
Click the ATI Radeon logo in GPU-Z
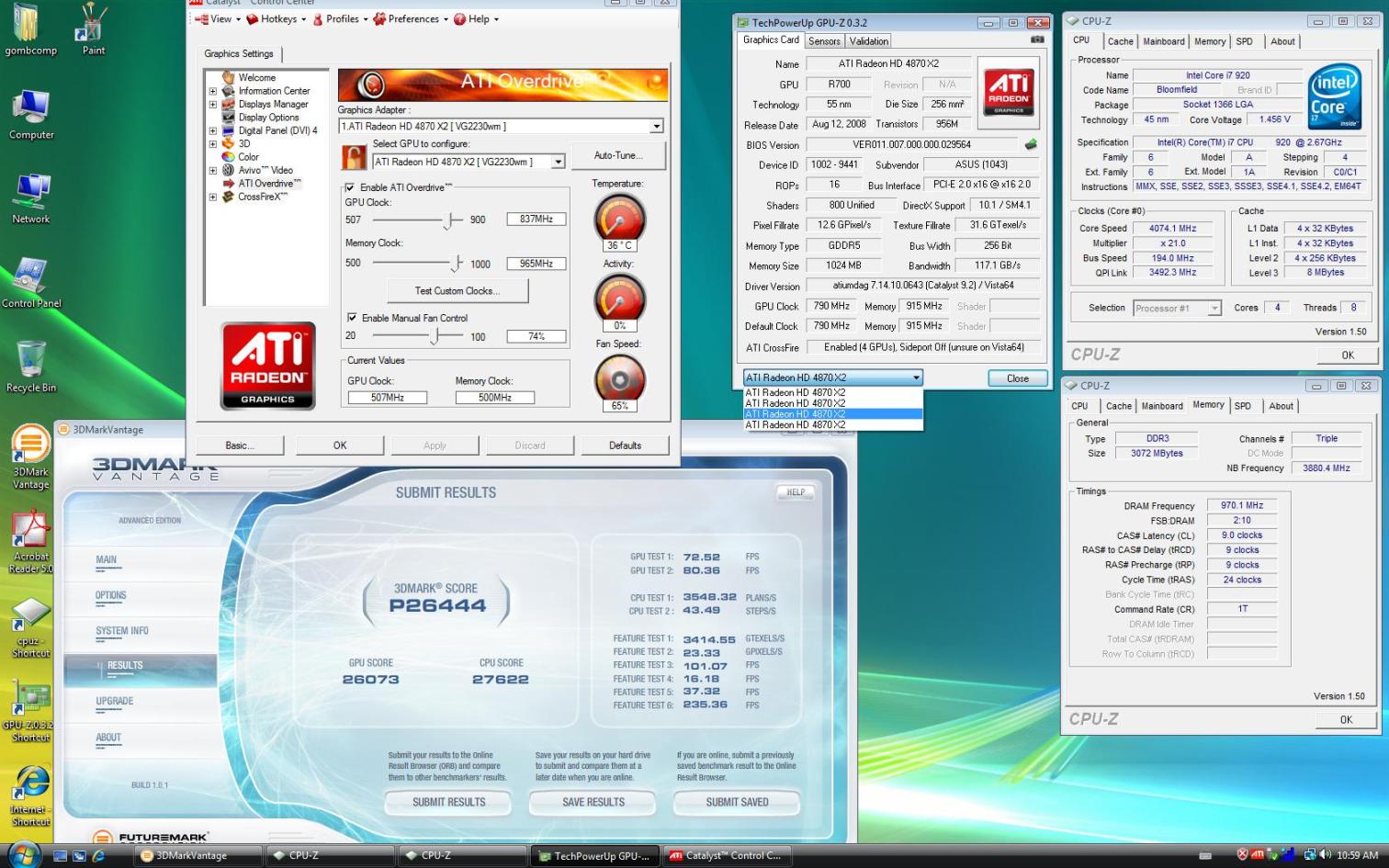[x=1009, y=91]
